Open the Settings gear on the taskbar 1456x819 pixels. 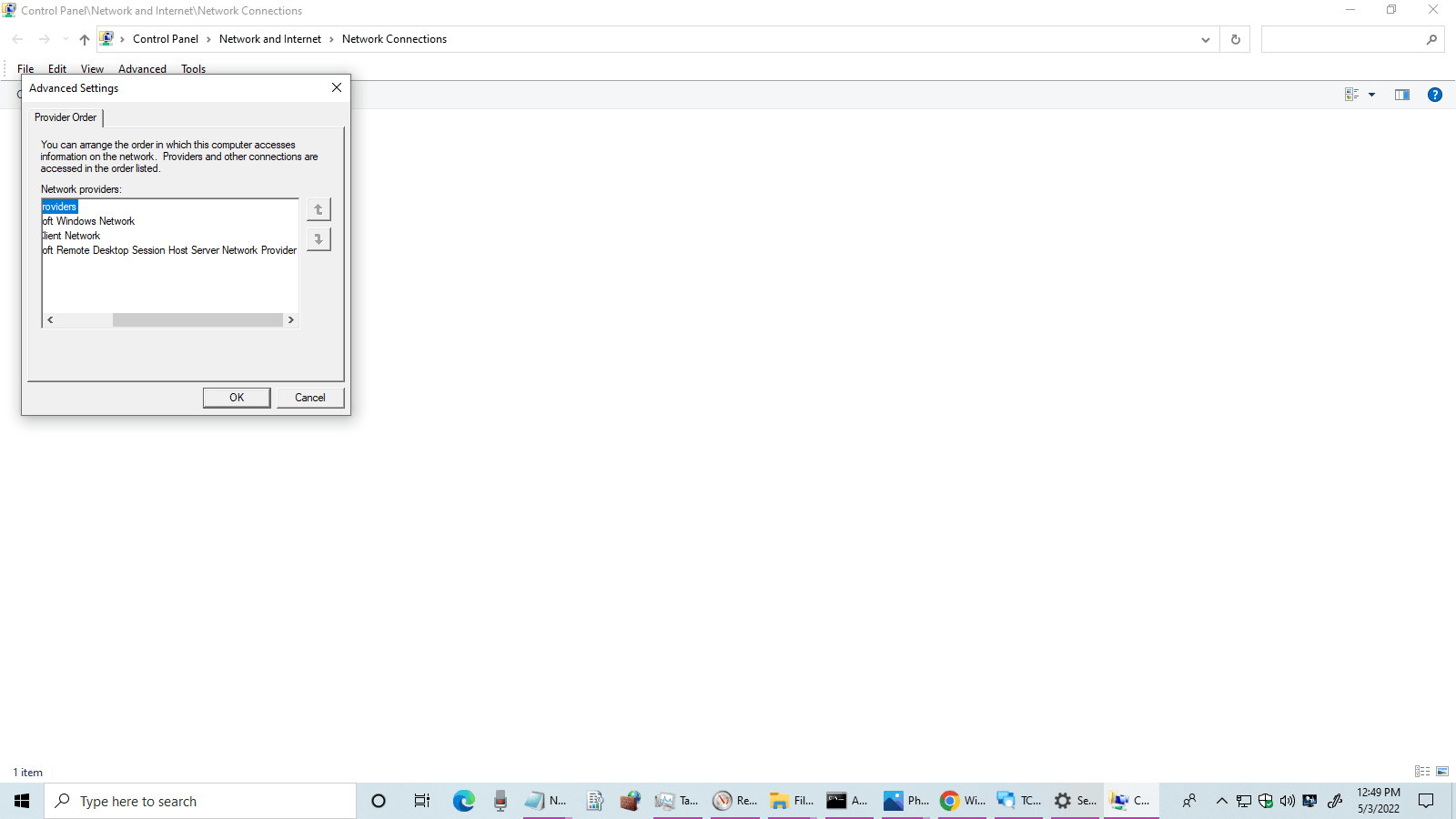(x=1076, y=801)
